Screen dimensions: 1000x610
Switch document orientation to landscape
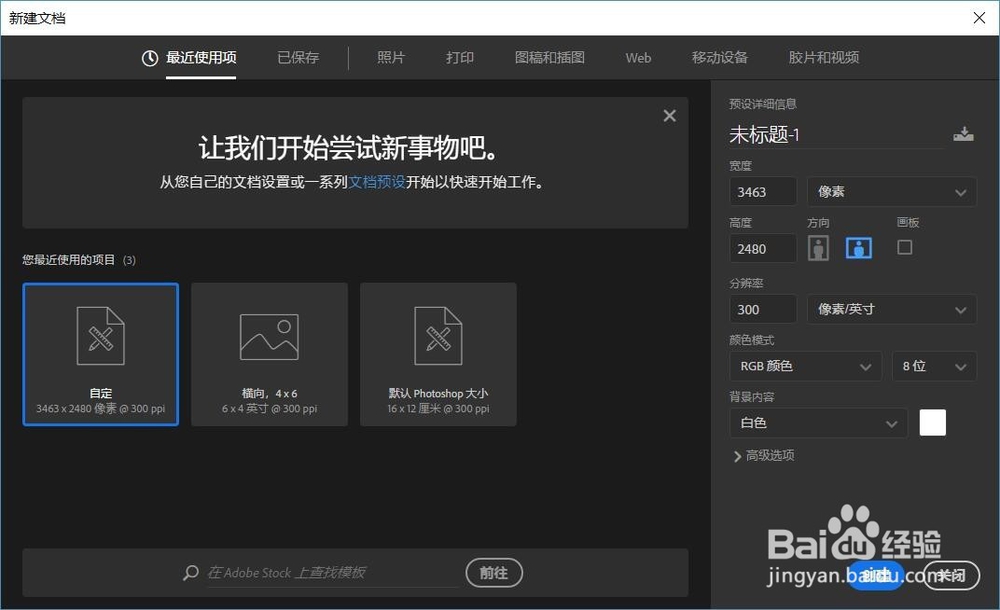(x=858, y=248)
